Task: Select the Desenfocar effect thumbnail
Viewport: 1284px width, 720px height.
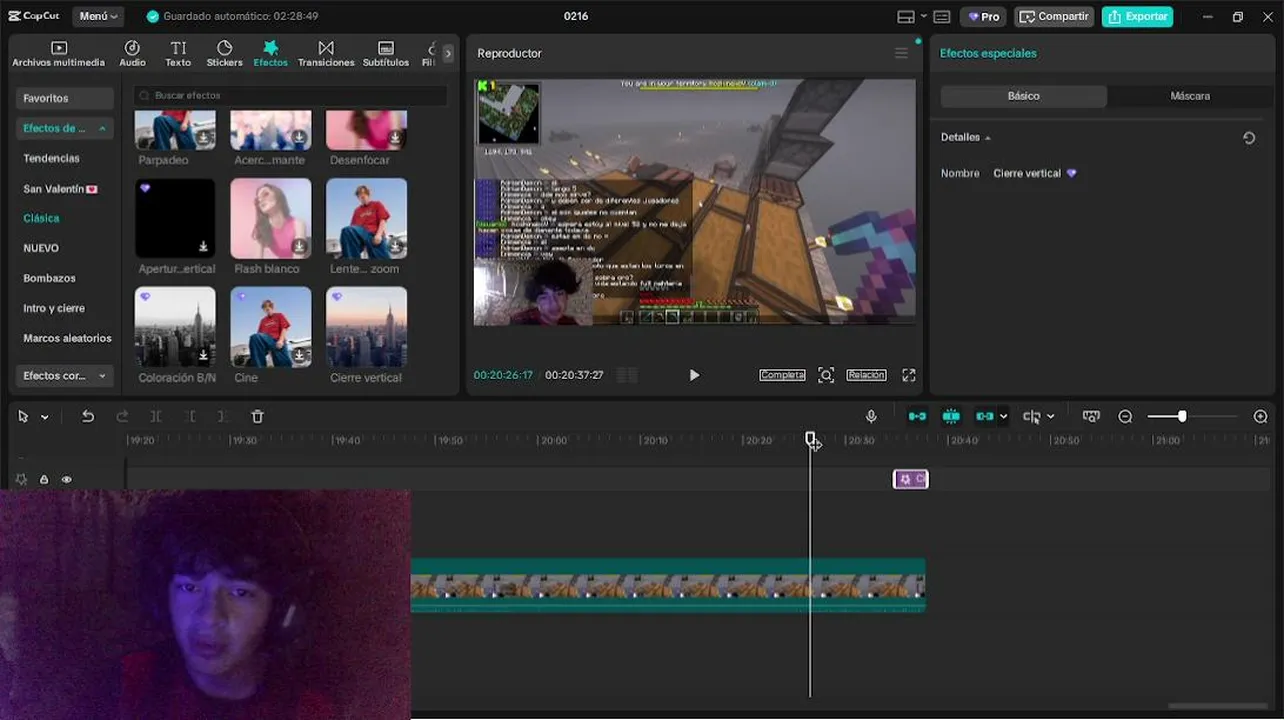Action: pos(367,130)
